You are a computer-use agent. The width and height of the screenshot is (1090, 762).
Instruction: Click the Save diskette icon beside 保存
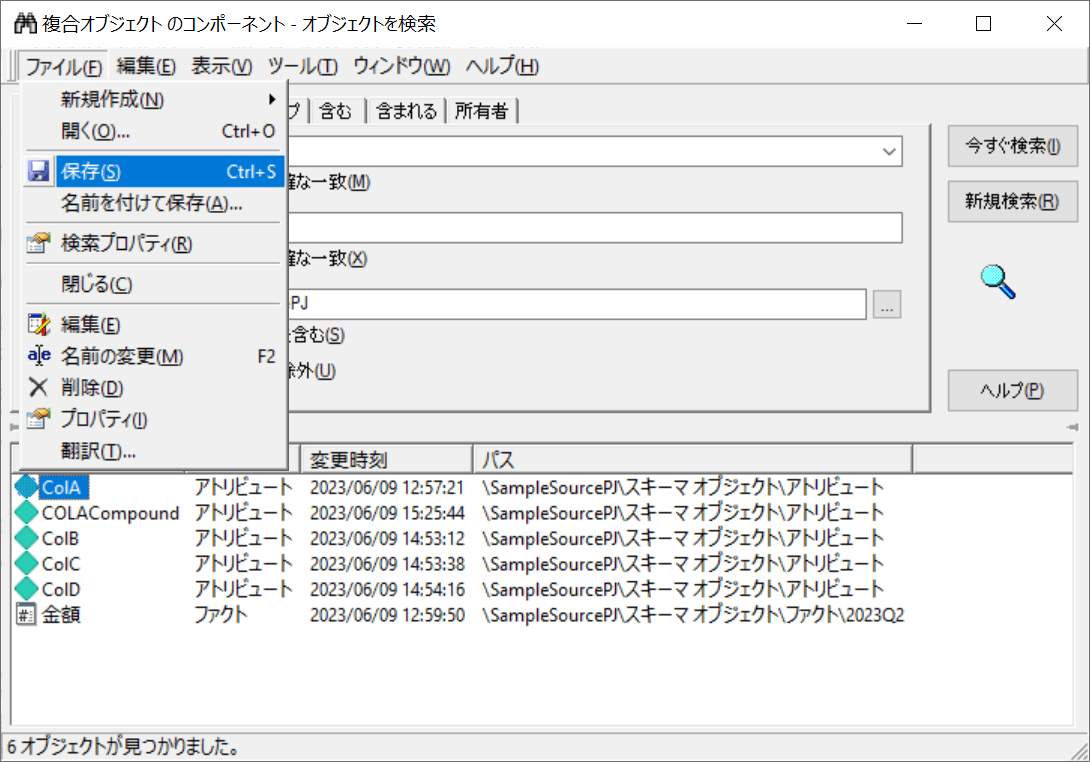[x=38, y=171]
